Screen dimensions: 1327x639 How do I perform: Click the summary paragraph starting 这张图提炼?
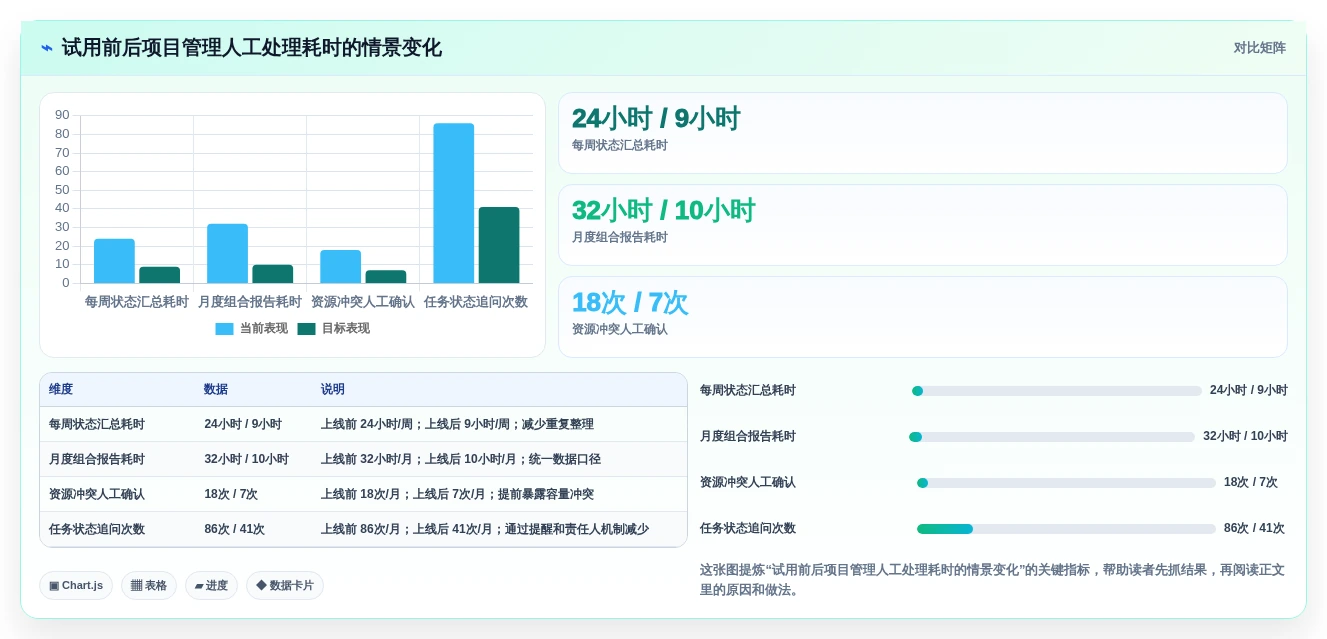point(993,580)
